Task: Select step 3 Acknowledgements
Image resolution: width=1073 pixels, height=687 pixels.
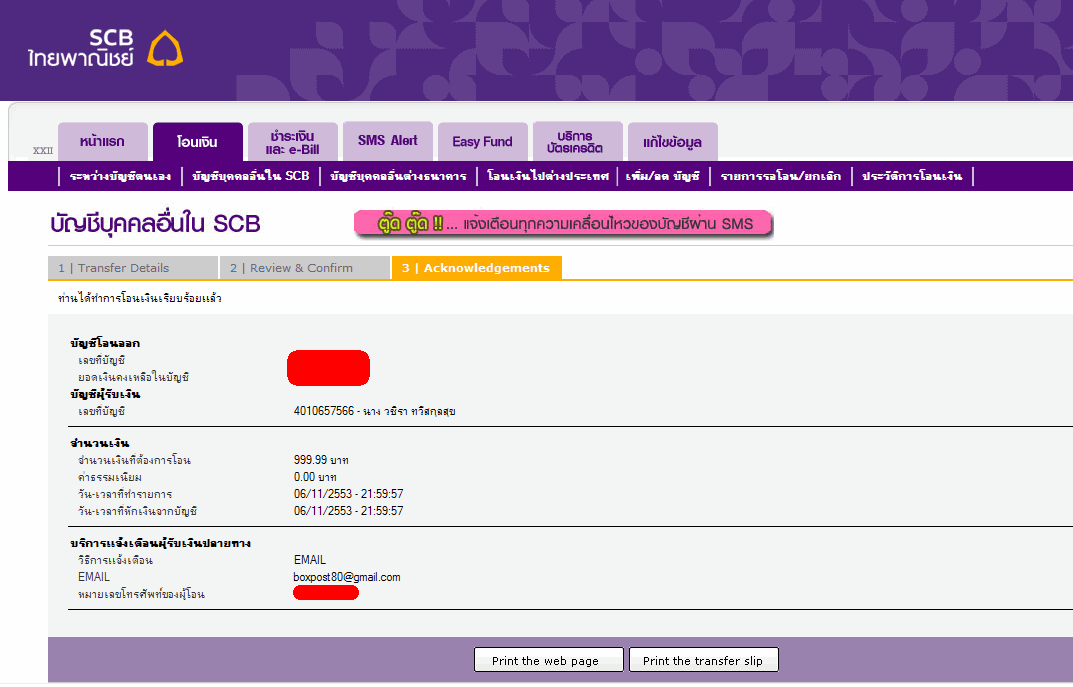Action: [x=477, y=268]
